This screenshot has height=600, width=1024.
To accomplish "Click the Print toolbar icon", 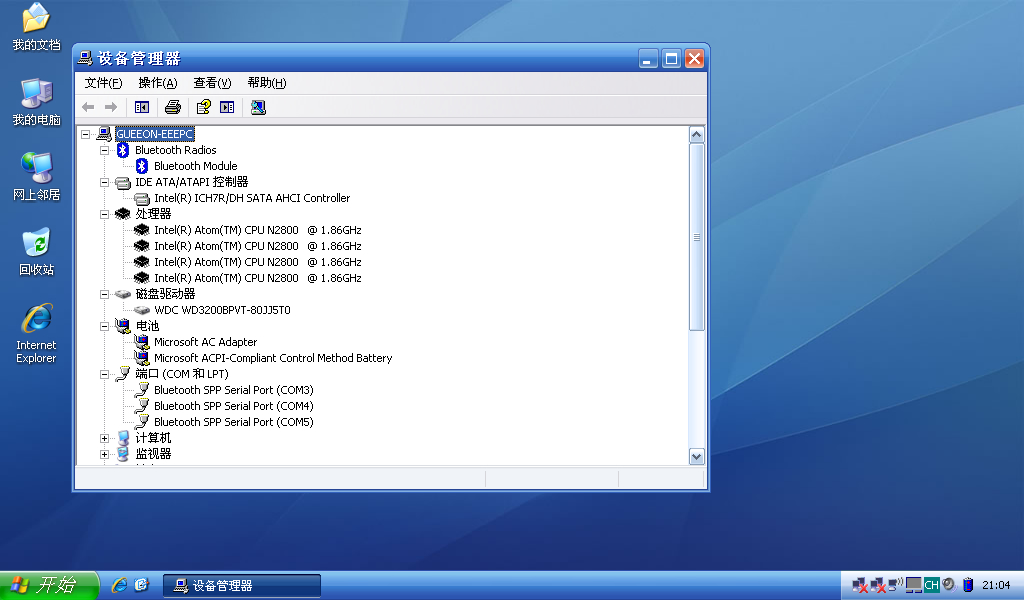I will pyautogui.click(x=173, y=107).
